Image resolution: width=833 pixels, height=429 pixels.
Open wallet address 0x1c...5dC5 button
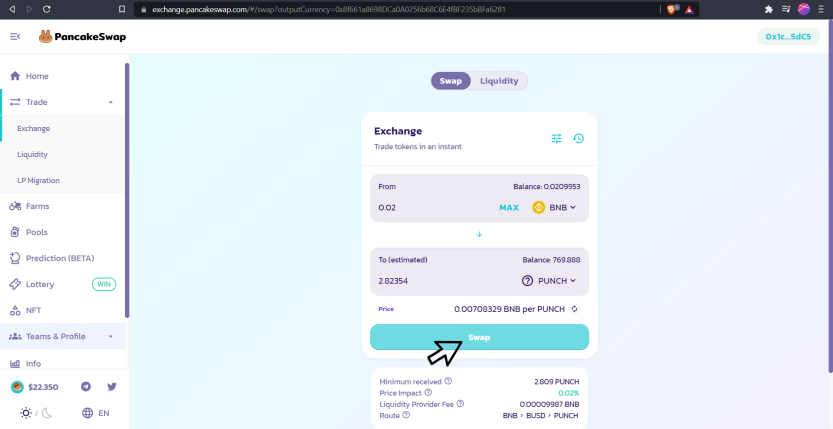[x=788, y=37]
